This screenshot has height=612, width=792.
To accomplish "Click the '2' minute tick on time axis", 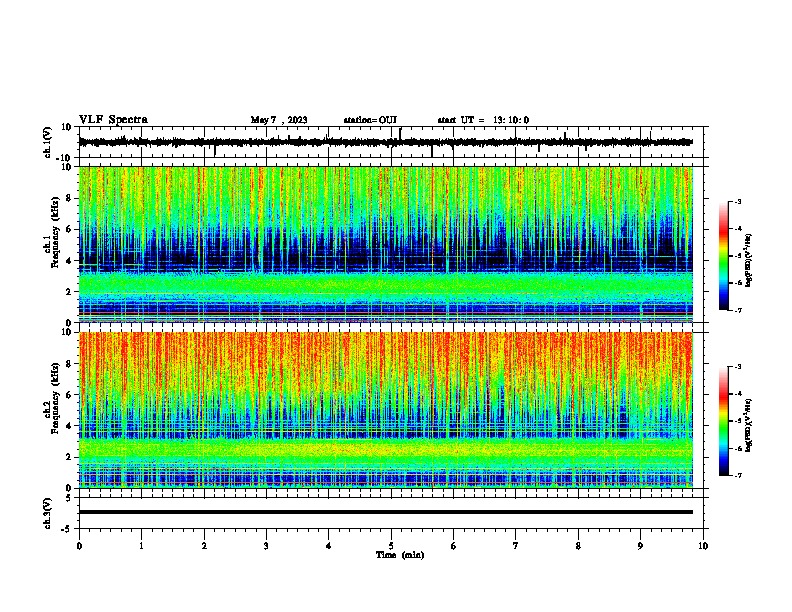I will tap(204, 546).
